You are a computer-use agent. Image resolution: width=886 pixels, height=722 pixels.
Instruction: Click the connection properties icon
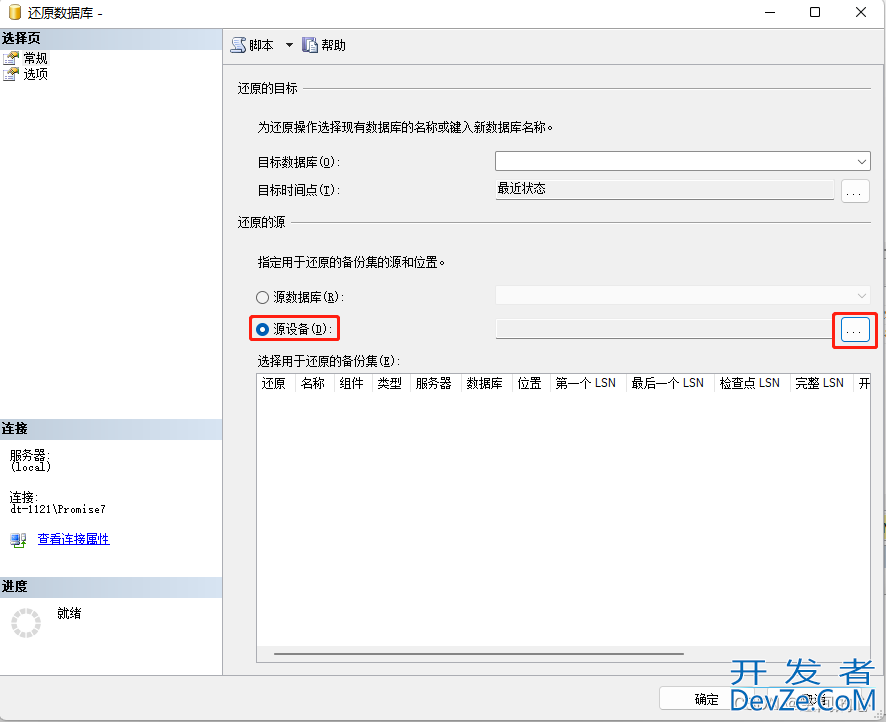18,540
